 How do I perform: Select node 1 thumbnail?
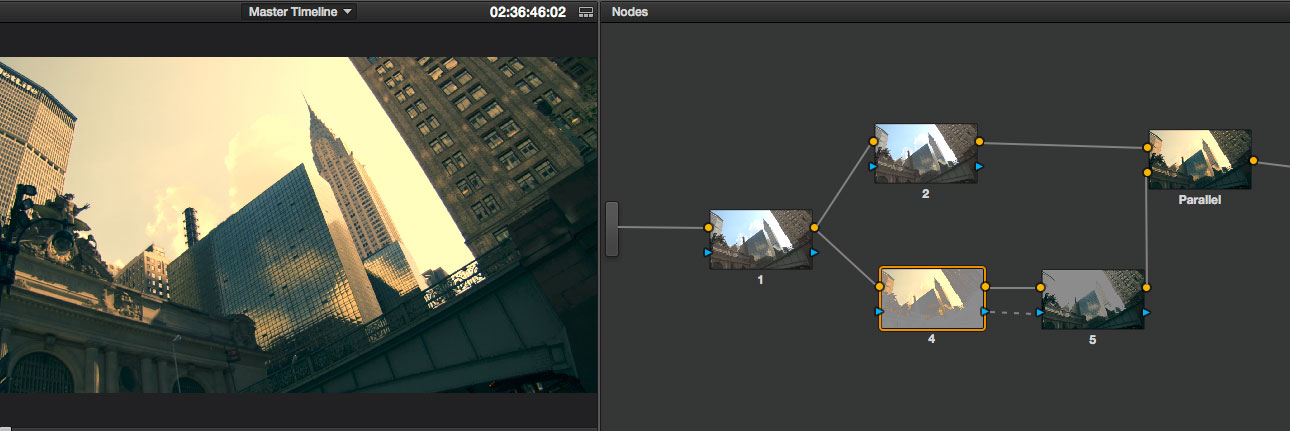coord(761,239)
